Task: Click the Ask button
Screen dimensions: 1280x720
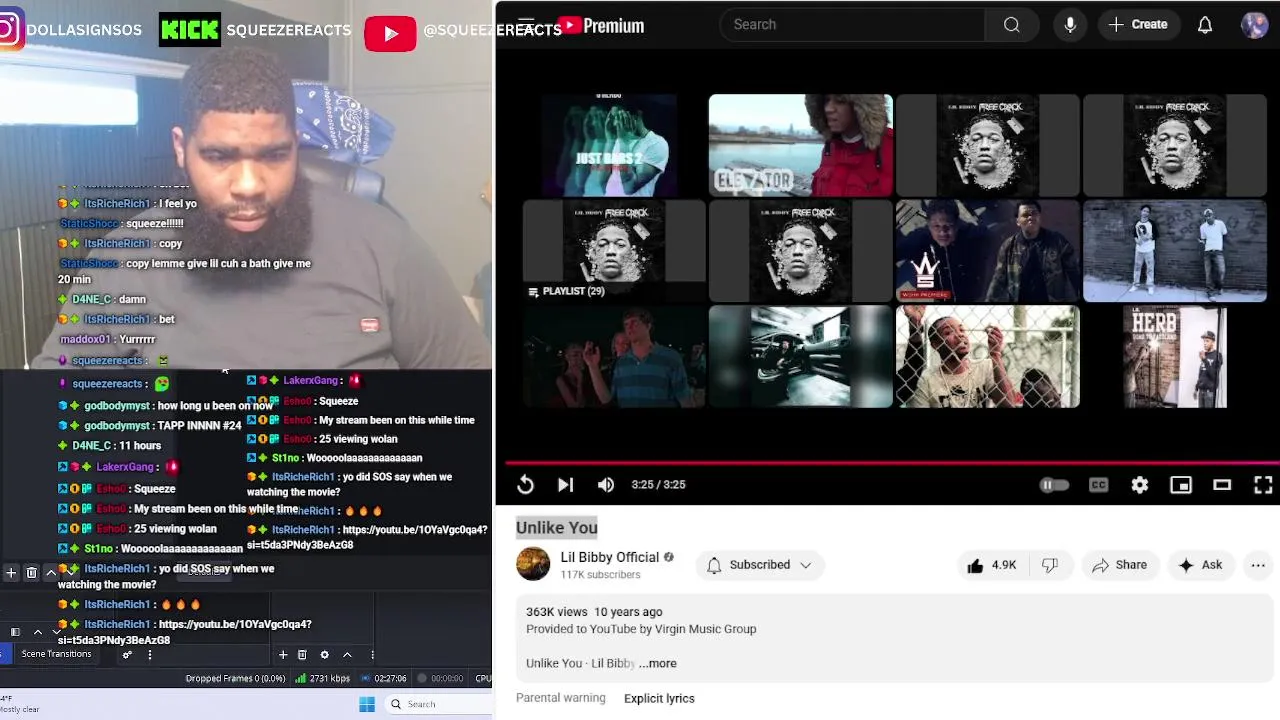Action: point(1200,565)
